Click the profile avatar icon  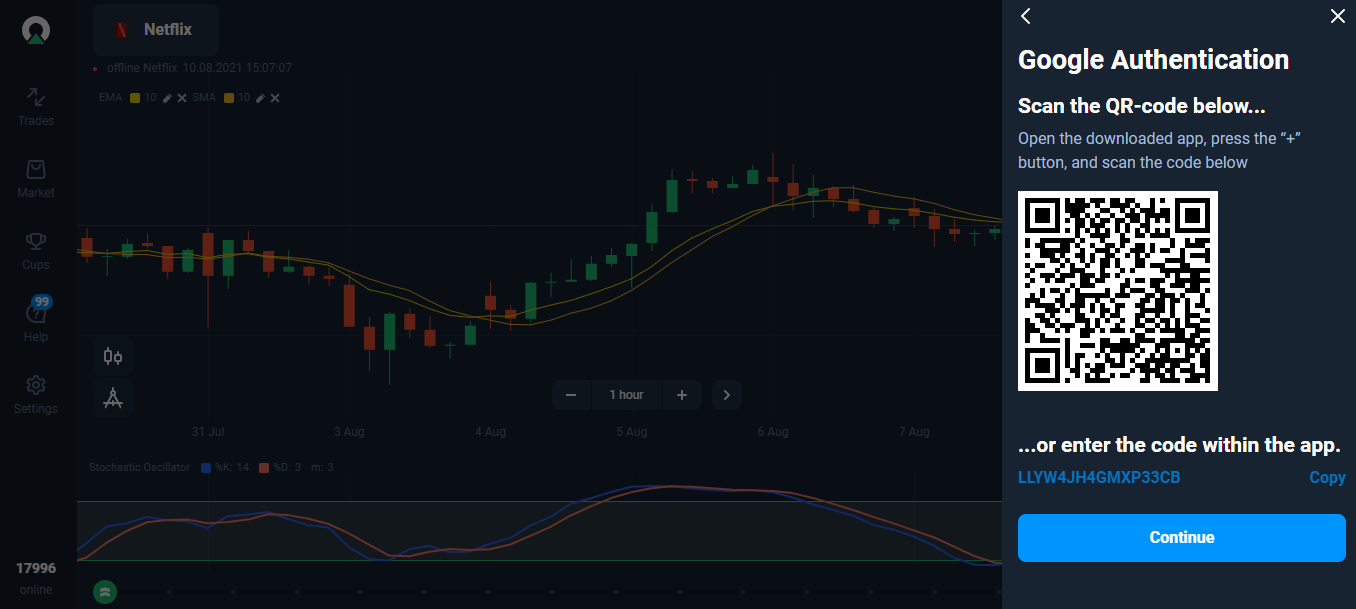[36, 31]
